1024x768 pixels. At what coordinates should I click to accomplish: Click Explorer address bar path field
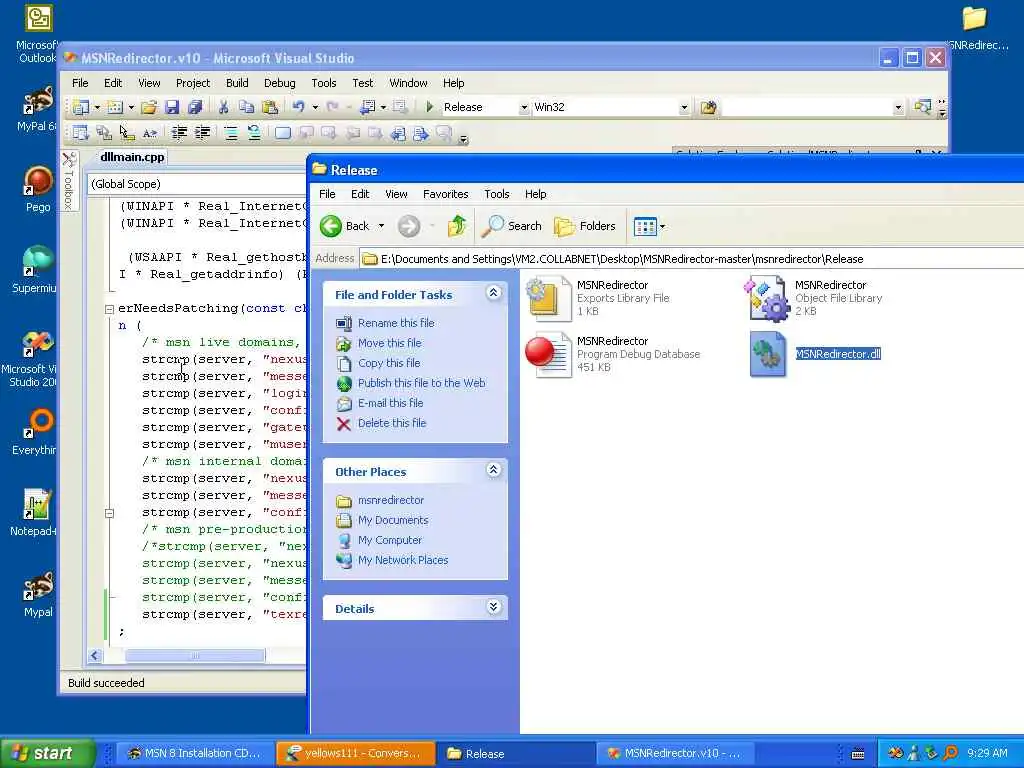pos(691,259)
